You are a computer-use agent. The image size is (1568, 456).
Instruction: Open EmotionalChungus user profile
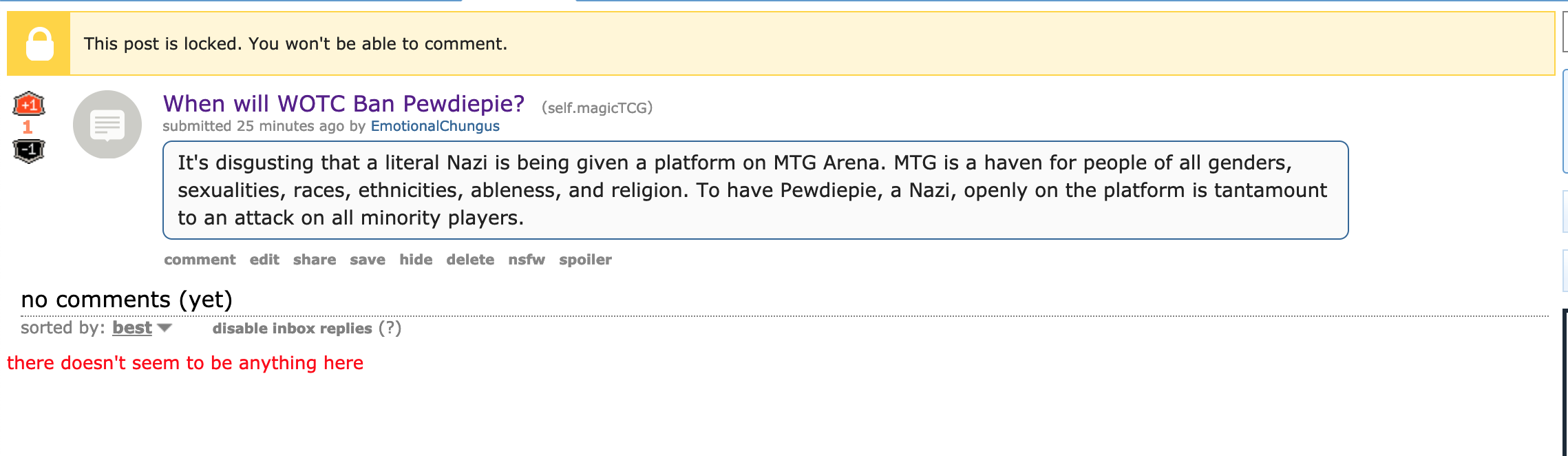coord(435,126)
